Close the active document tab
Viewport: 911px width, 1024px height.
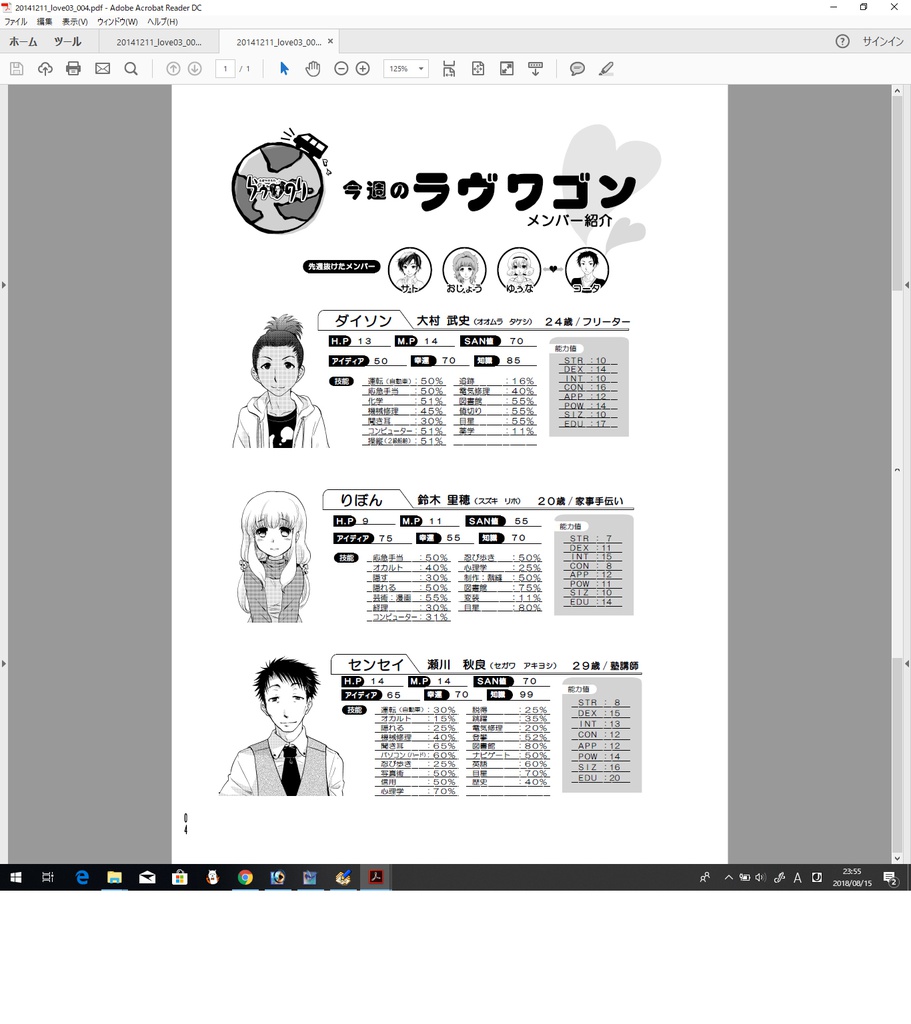(330, 41)
